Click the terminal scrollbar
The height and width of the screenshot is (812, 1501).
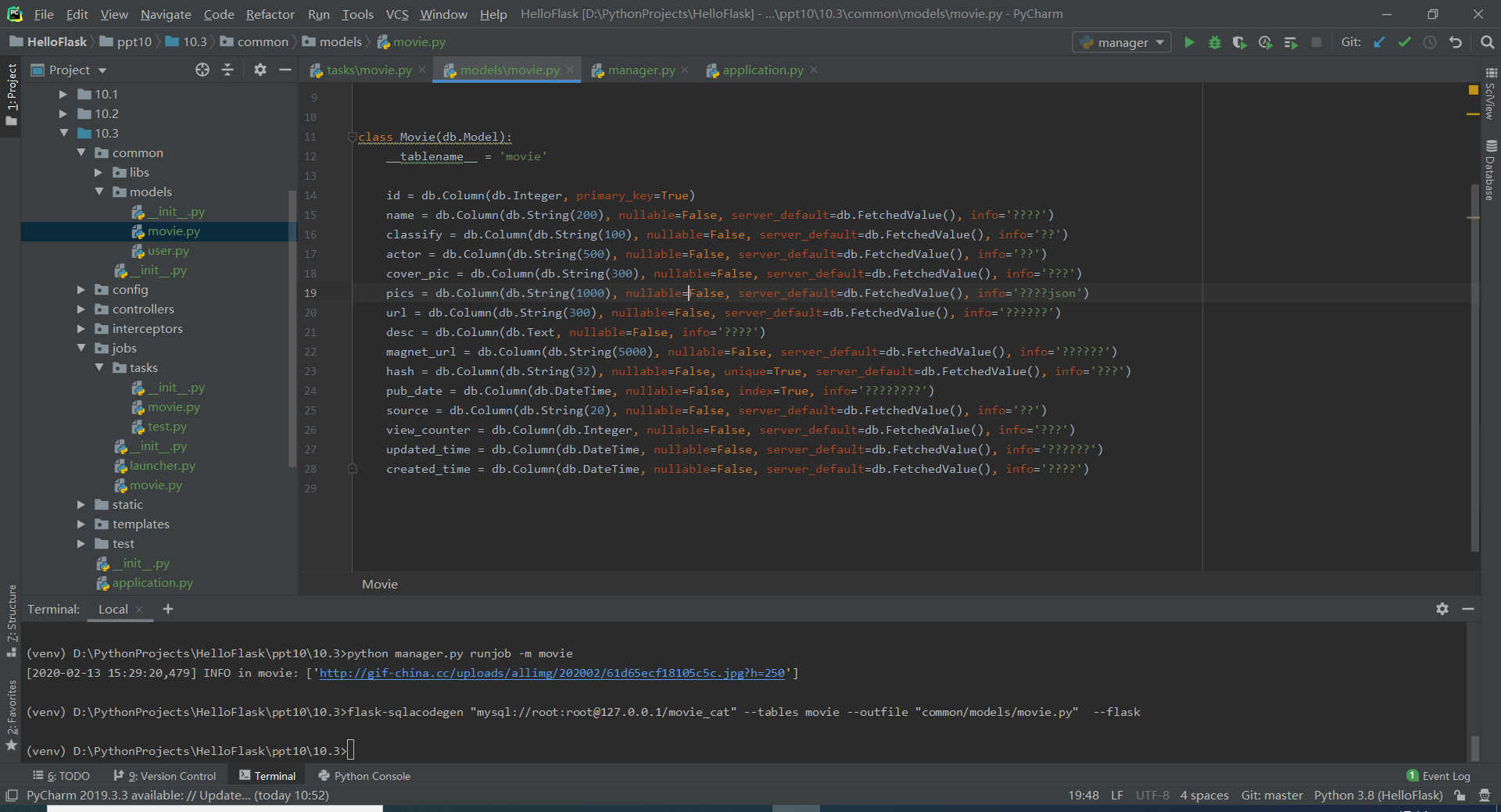pyautogui.click(x=1474, y=747)
